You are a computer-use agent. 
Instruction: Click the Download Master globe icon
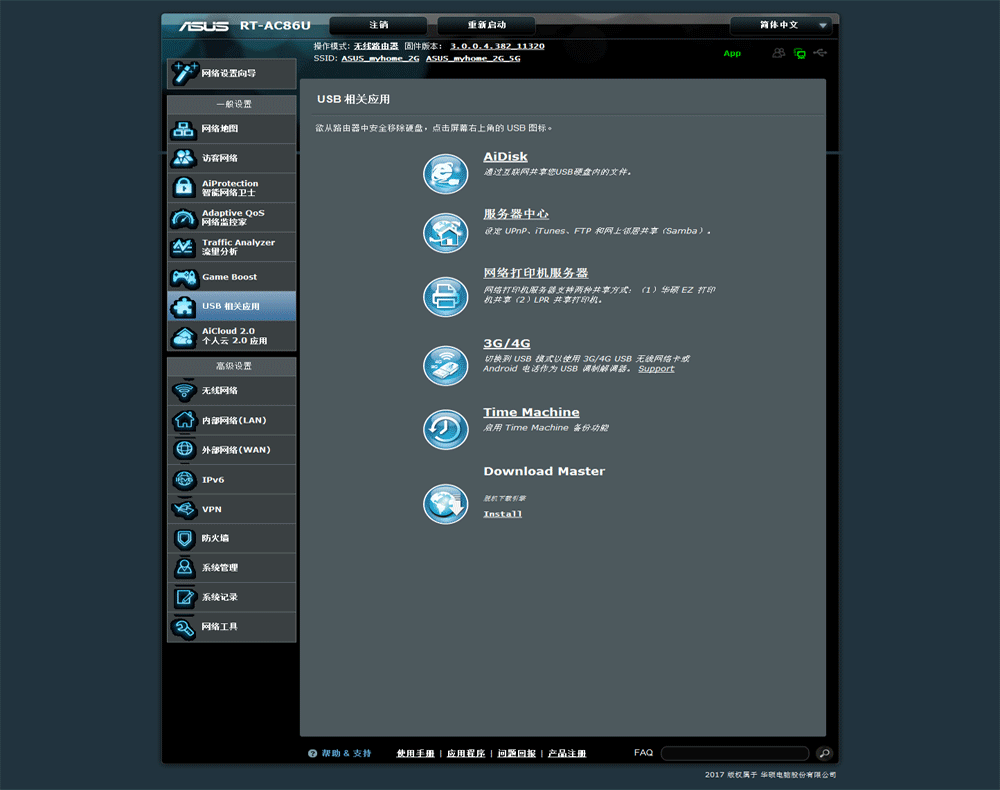click(445, 503)
